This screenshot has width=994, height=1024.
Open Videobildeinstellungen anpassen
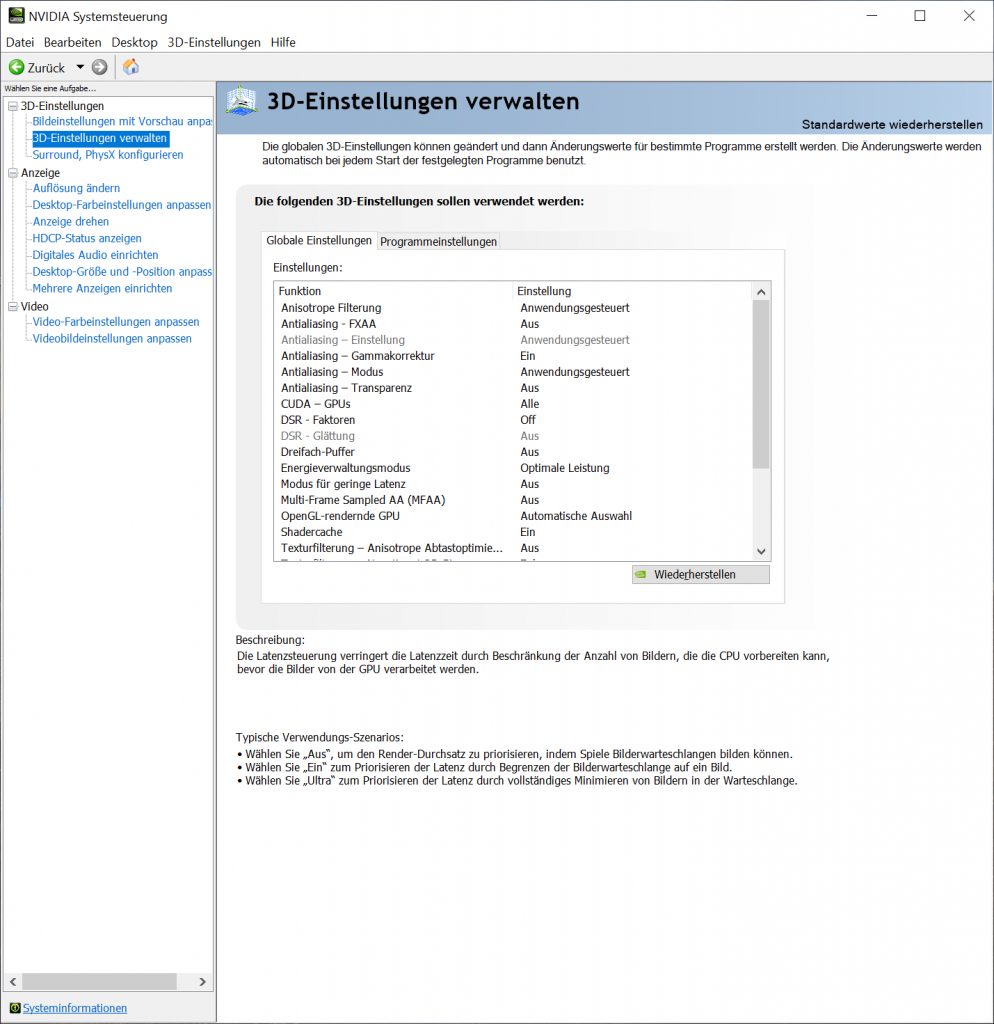click(112, 338)
